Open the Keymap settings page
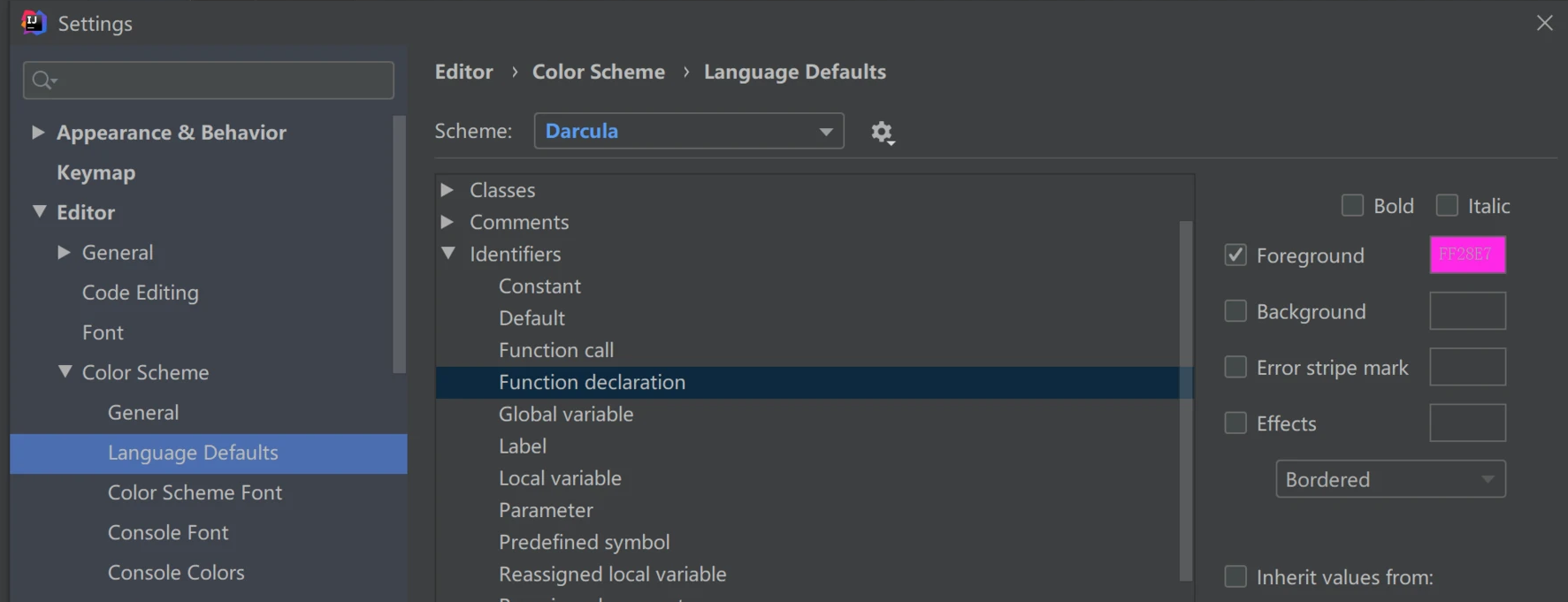 pyautogui.click(x=96, y=172)
